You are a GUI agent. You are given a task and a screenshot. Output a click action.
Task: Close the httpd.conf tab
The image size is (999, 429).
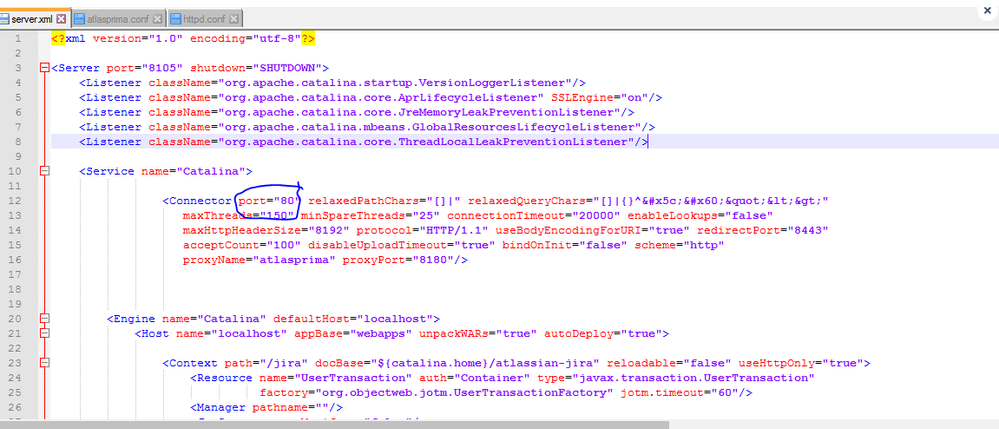pos(233,19)
